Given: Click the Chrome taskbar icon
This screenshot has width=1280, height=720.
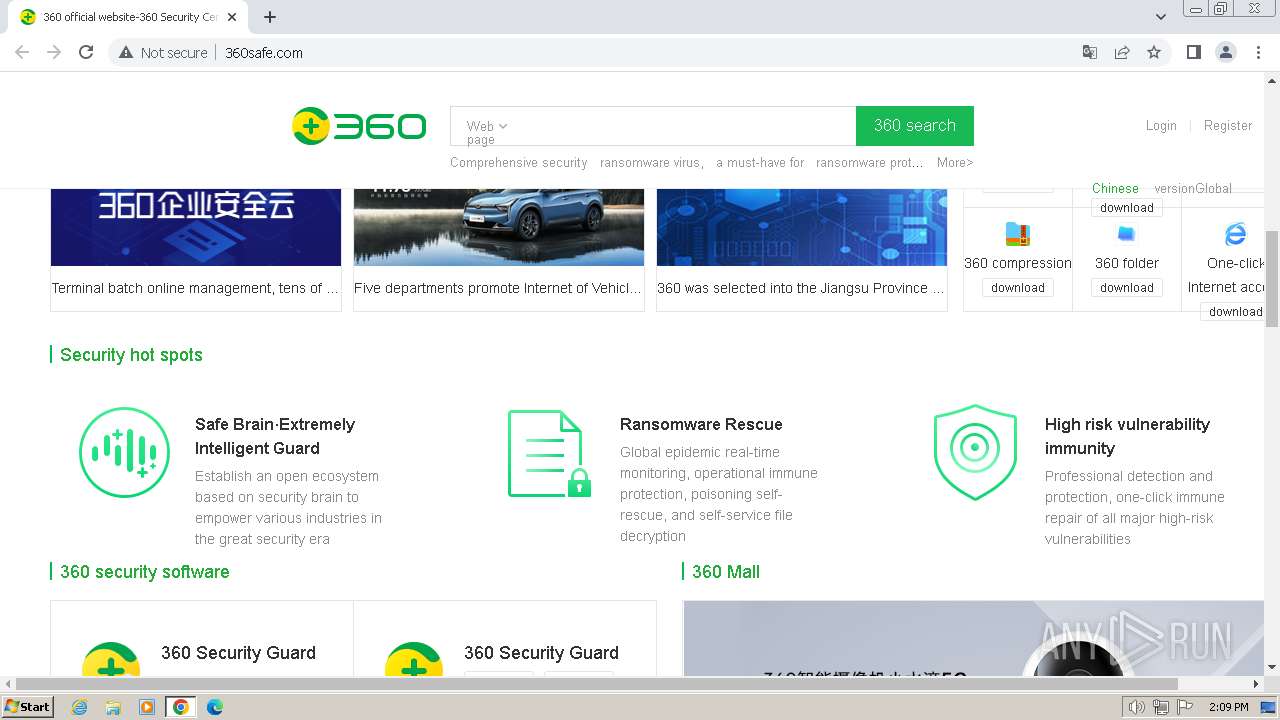Looking at the screenshot, I should (181, 707).
